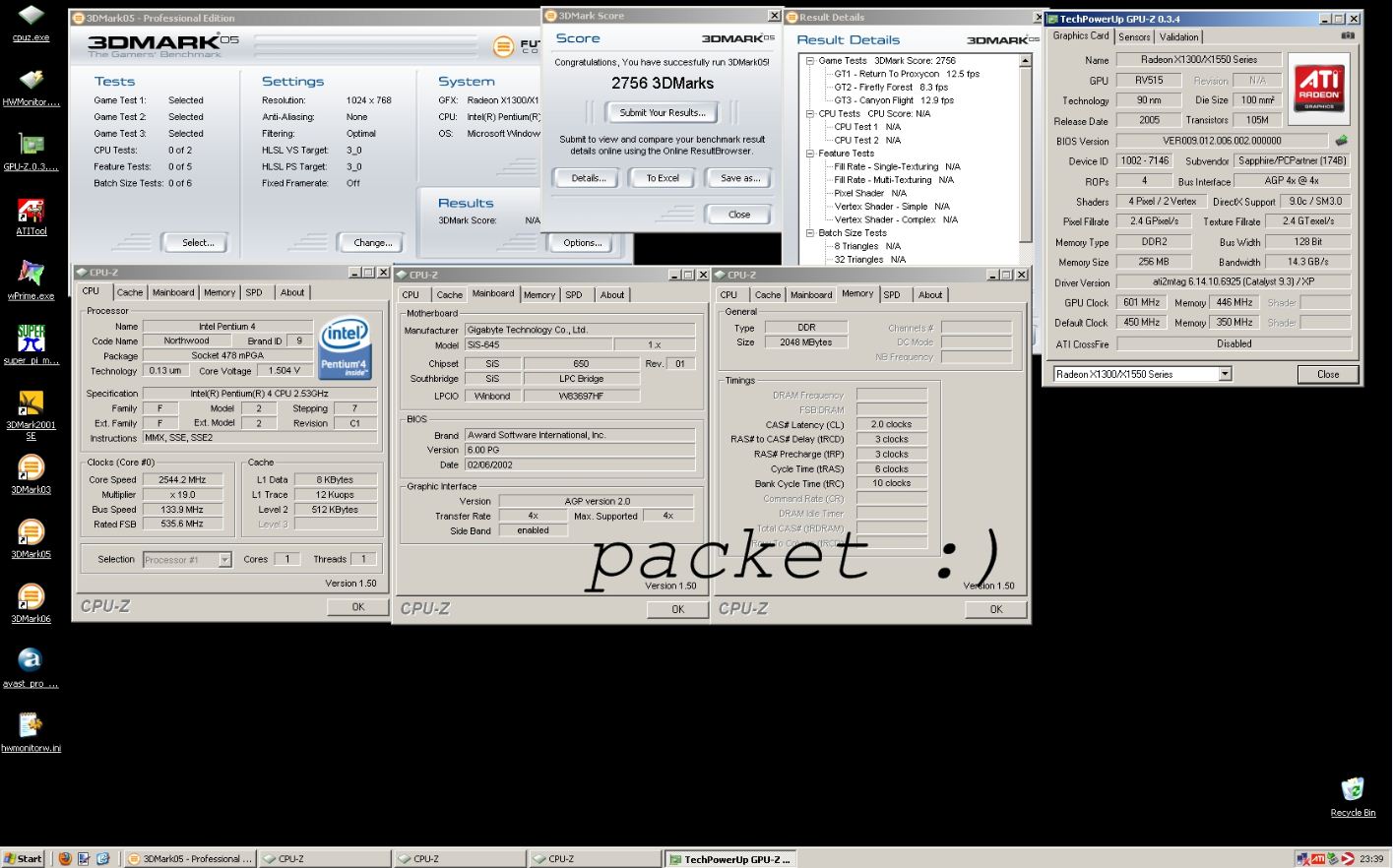Open the Radeon X1300/X1550 Series card dropdown

point(1225,374)
